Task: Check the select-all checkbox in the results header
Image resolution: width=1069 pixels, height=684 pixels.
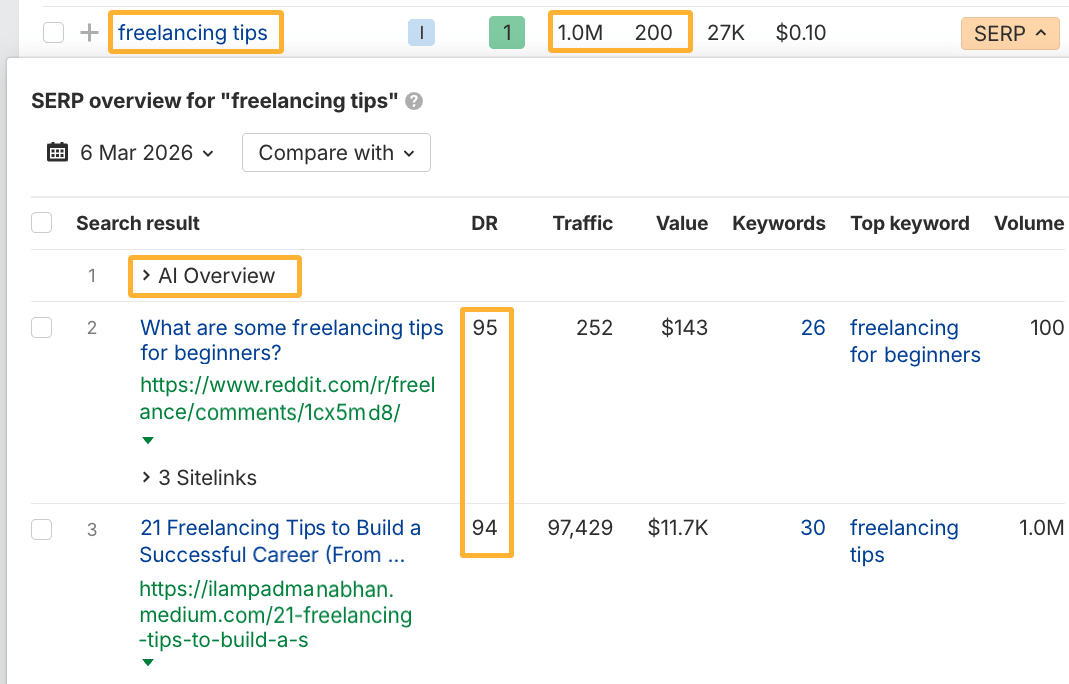Action: (x=41, y=223)
